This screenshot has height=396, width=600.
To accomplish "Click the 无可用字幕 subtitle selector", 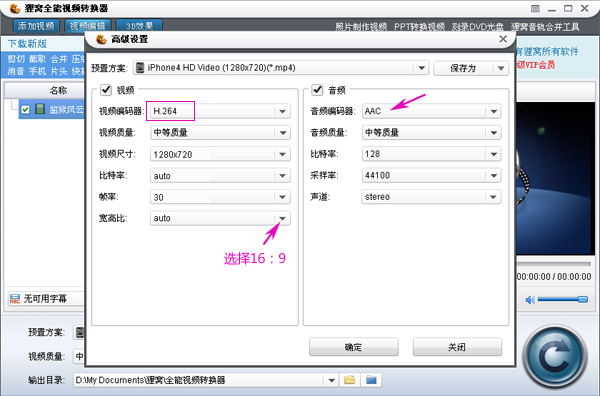I will point(46,298).
